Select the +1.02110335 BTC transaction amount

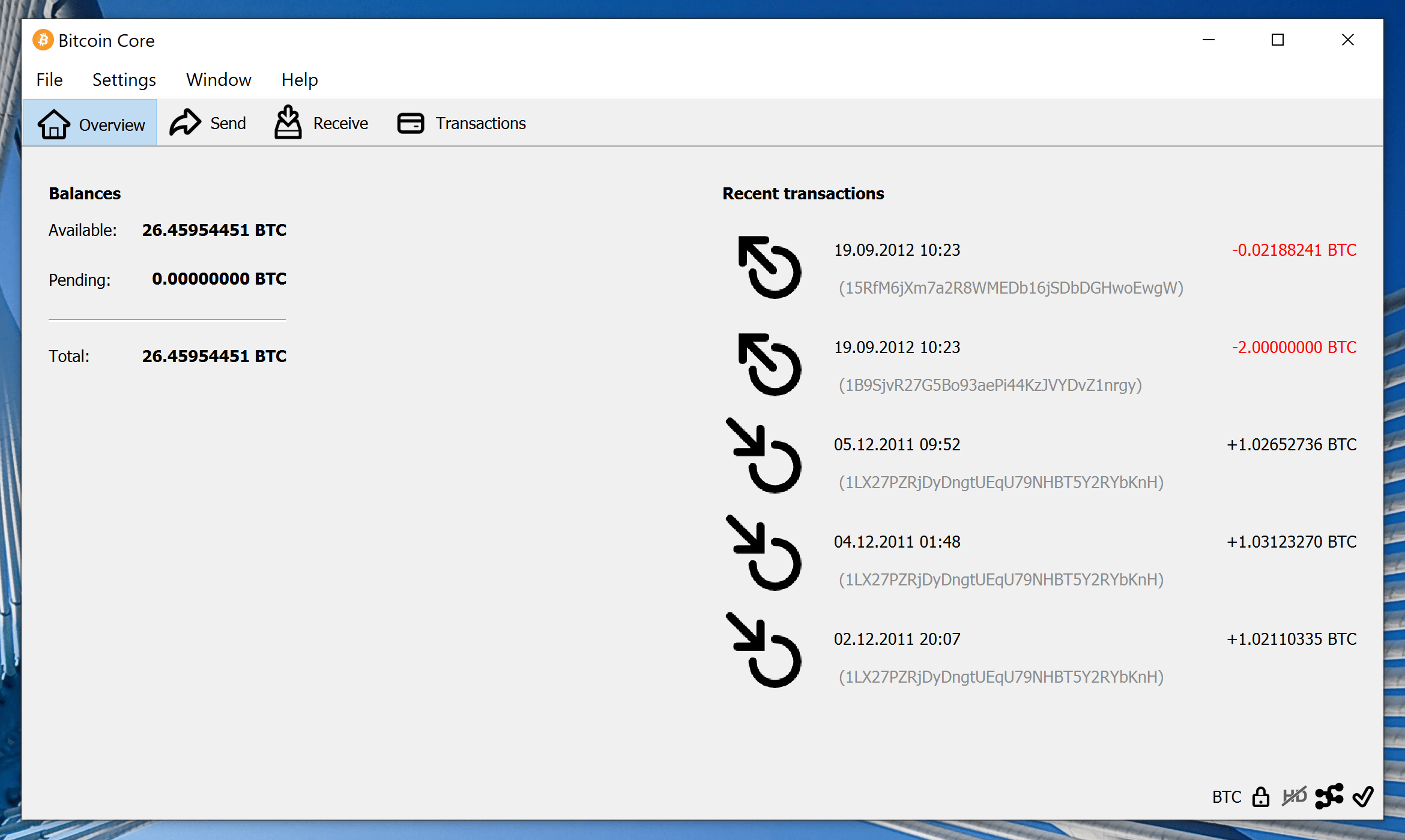(x=1291, y=639)
